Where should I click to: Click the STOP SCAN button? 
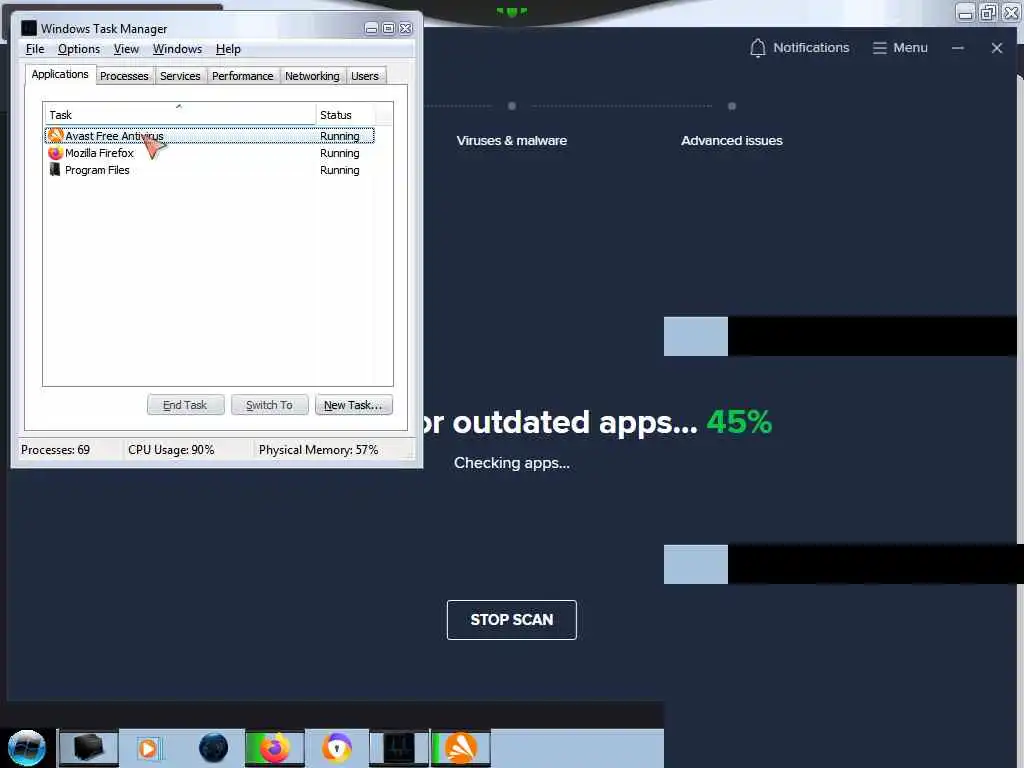pyautogui.click(x=511, y=620)
